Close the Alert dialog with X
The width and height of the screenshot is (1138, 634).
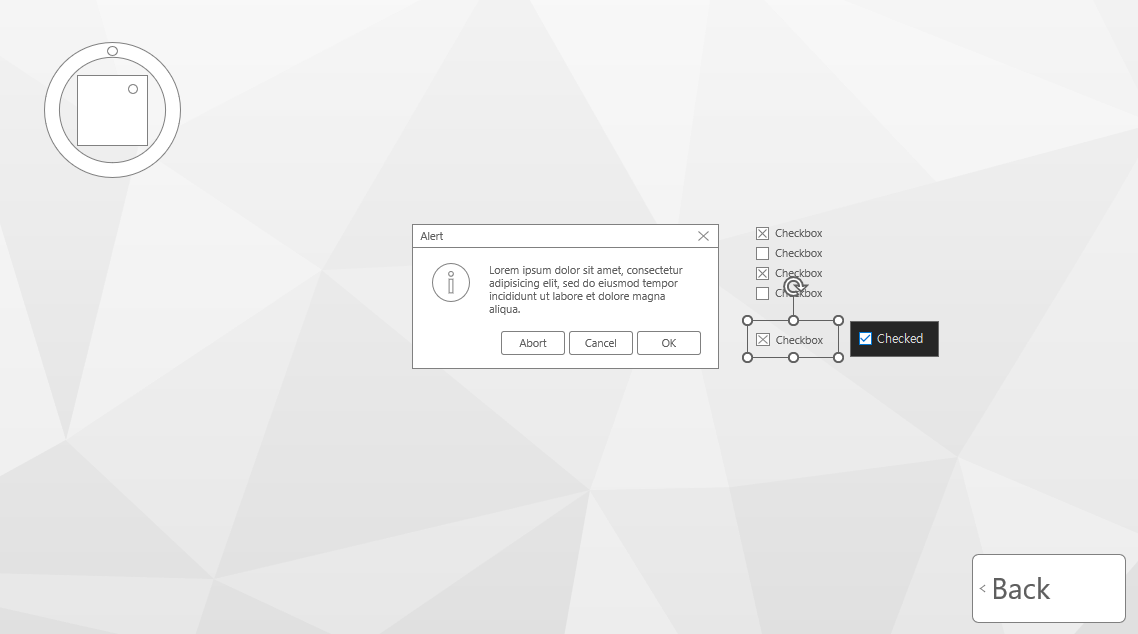(703, 236)
